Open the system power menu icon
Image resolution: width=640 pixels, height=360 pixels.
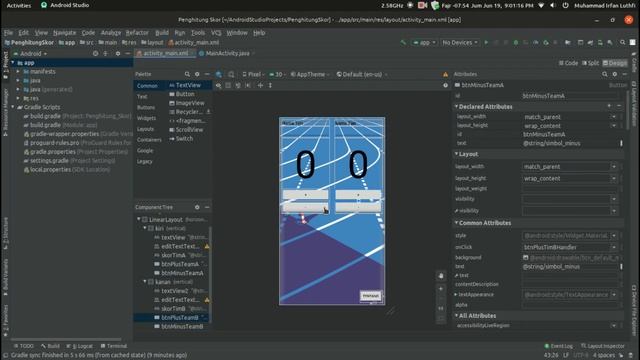[x=565, y=5]
